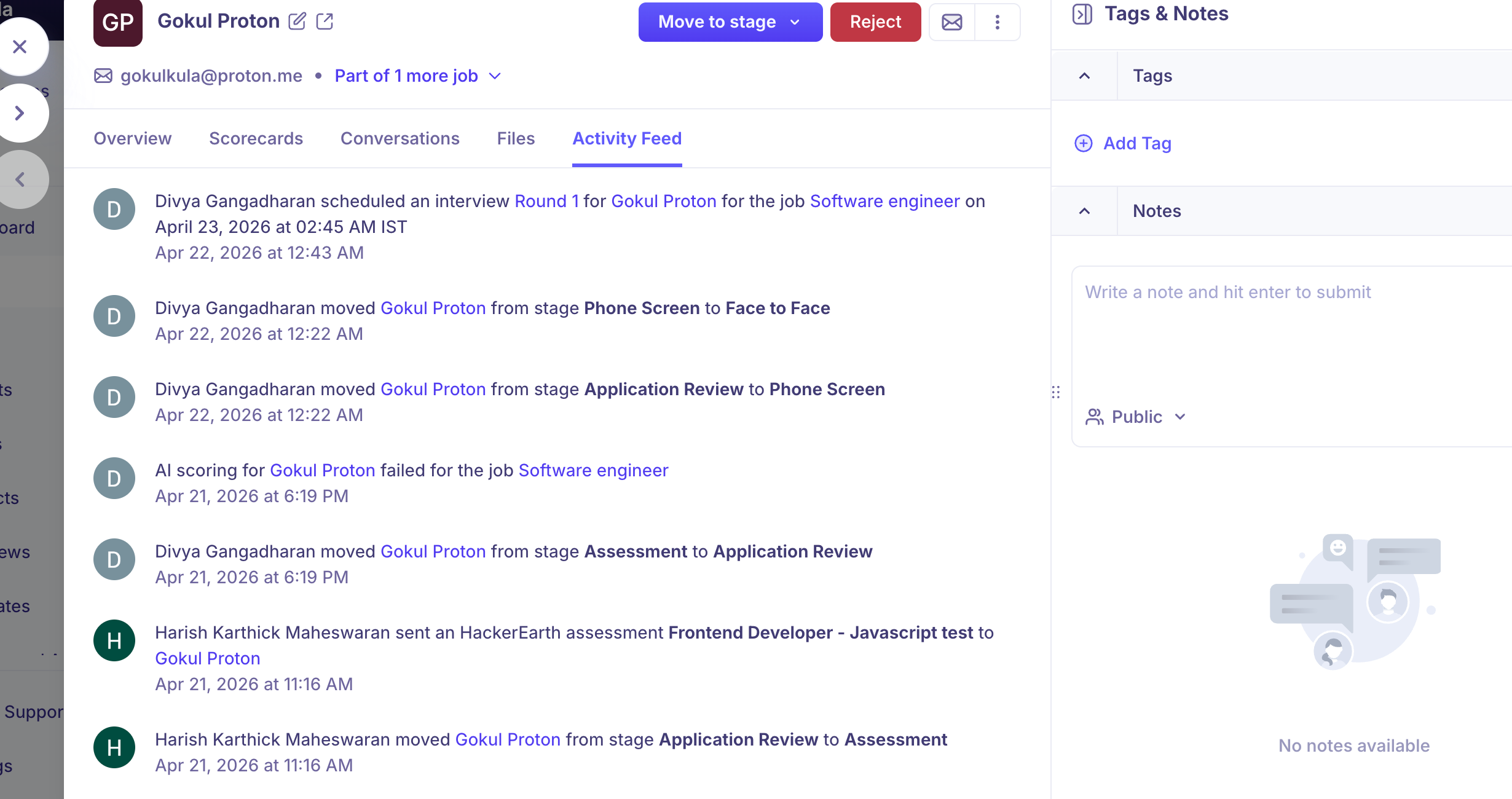Switch to the Scorecards tab
The width and height of the screenshot is (1512, 799).
pos(256,138)
